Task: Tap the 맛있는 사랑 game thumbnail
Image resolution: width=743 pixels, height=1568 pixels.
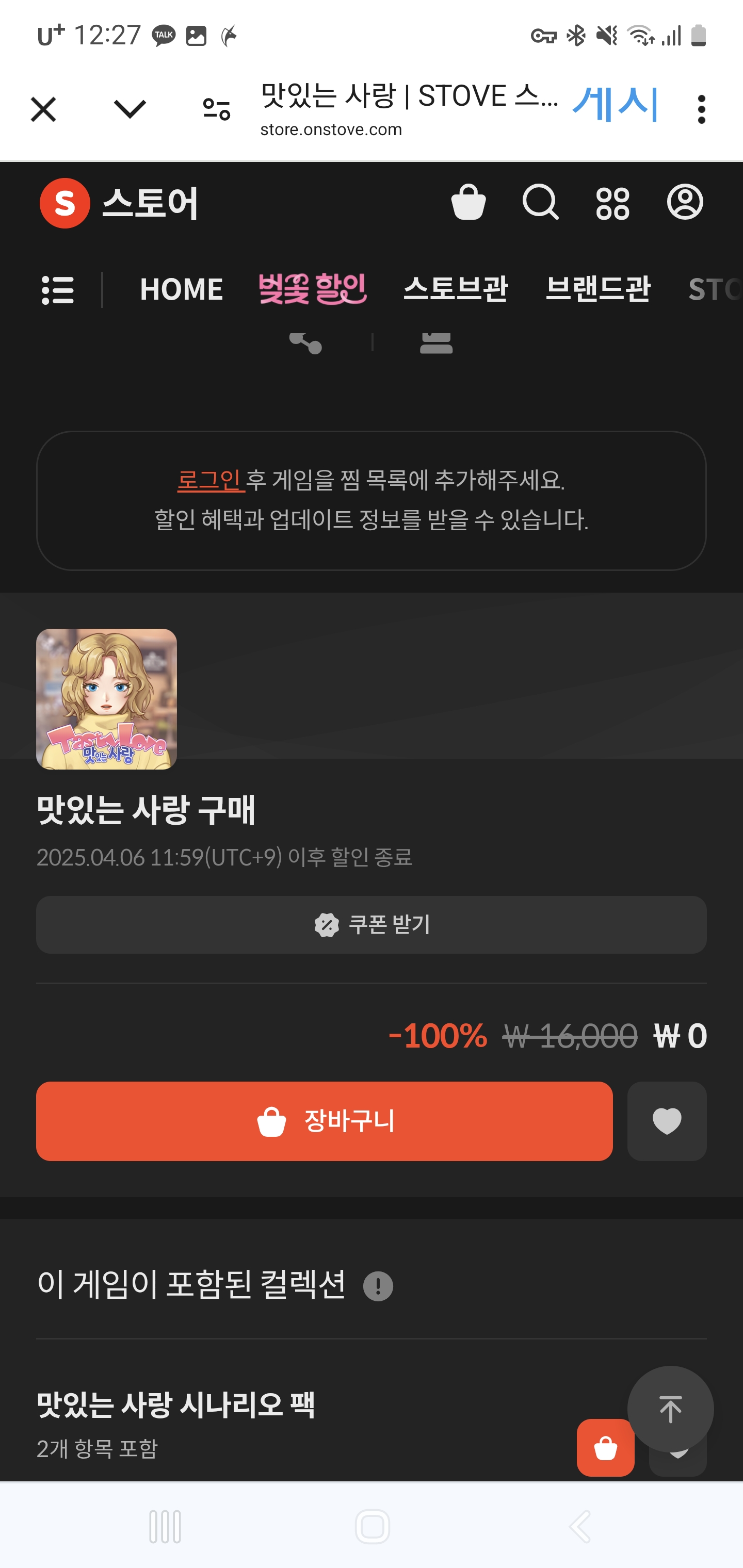Action: [107, 699]
